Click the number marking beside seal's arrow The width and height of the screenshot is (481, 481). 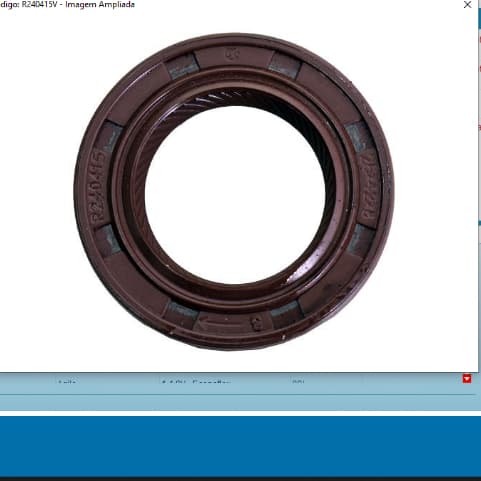[x=256, y=323]
